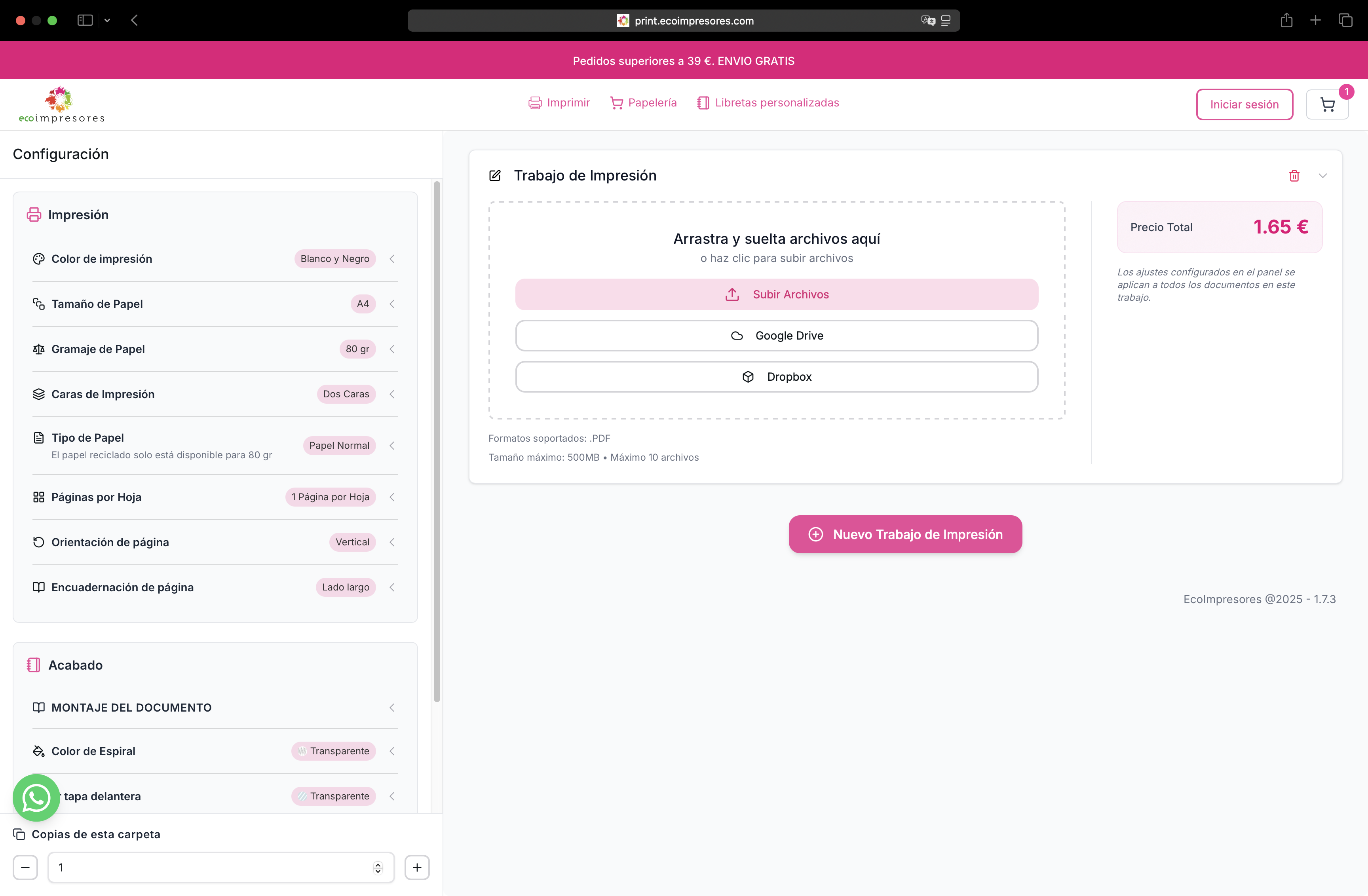
Task: Expand the Tamaño de Papel setting
Action: pos(392,304)
